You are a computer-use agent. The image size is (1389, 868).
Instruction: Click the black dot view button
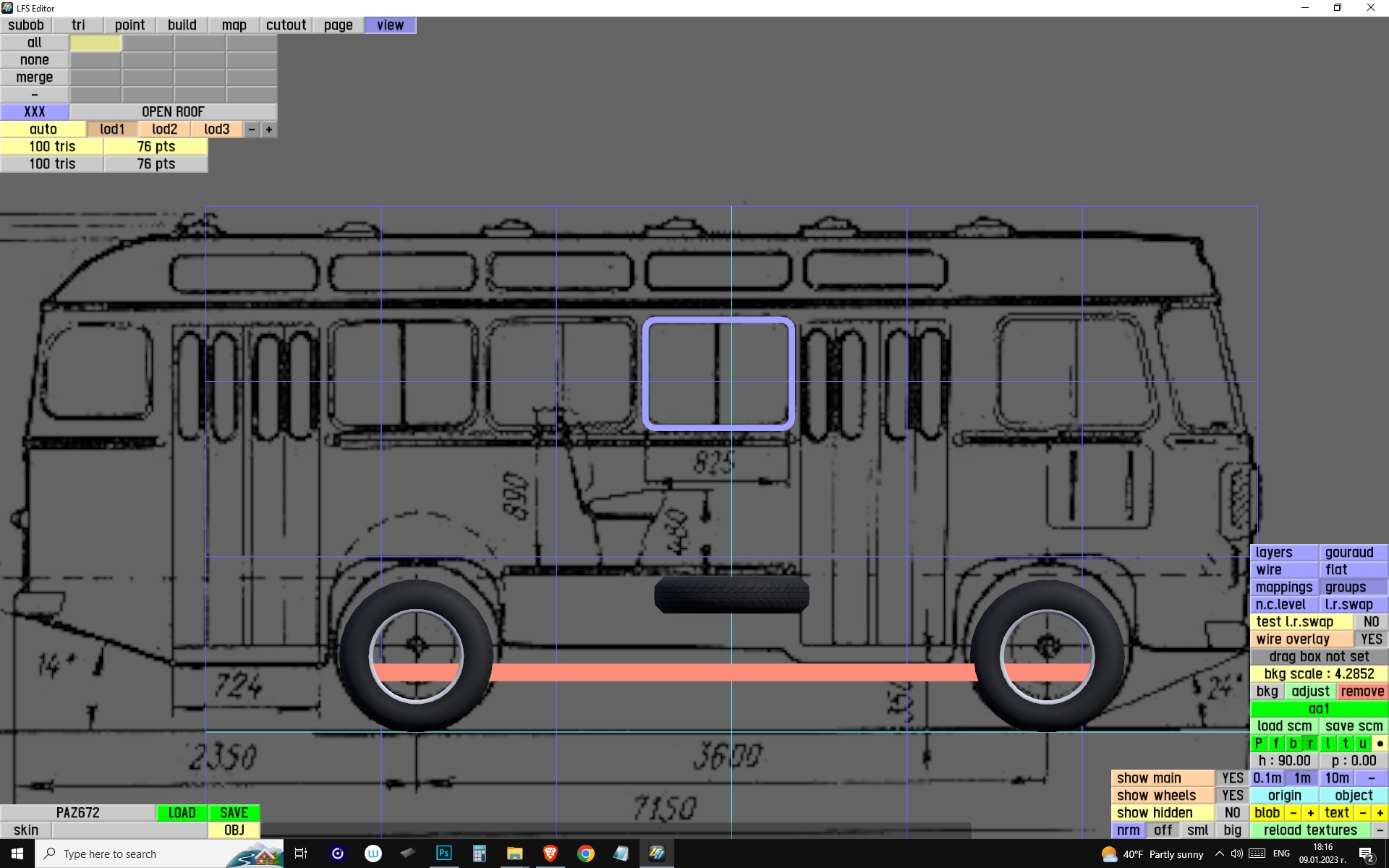tap(1380, 744)
